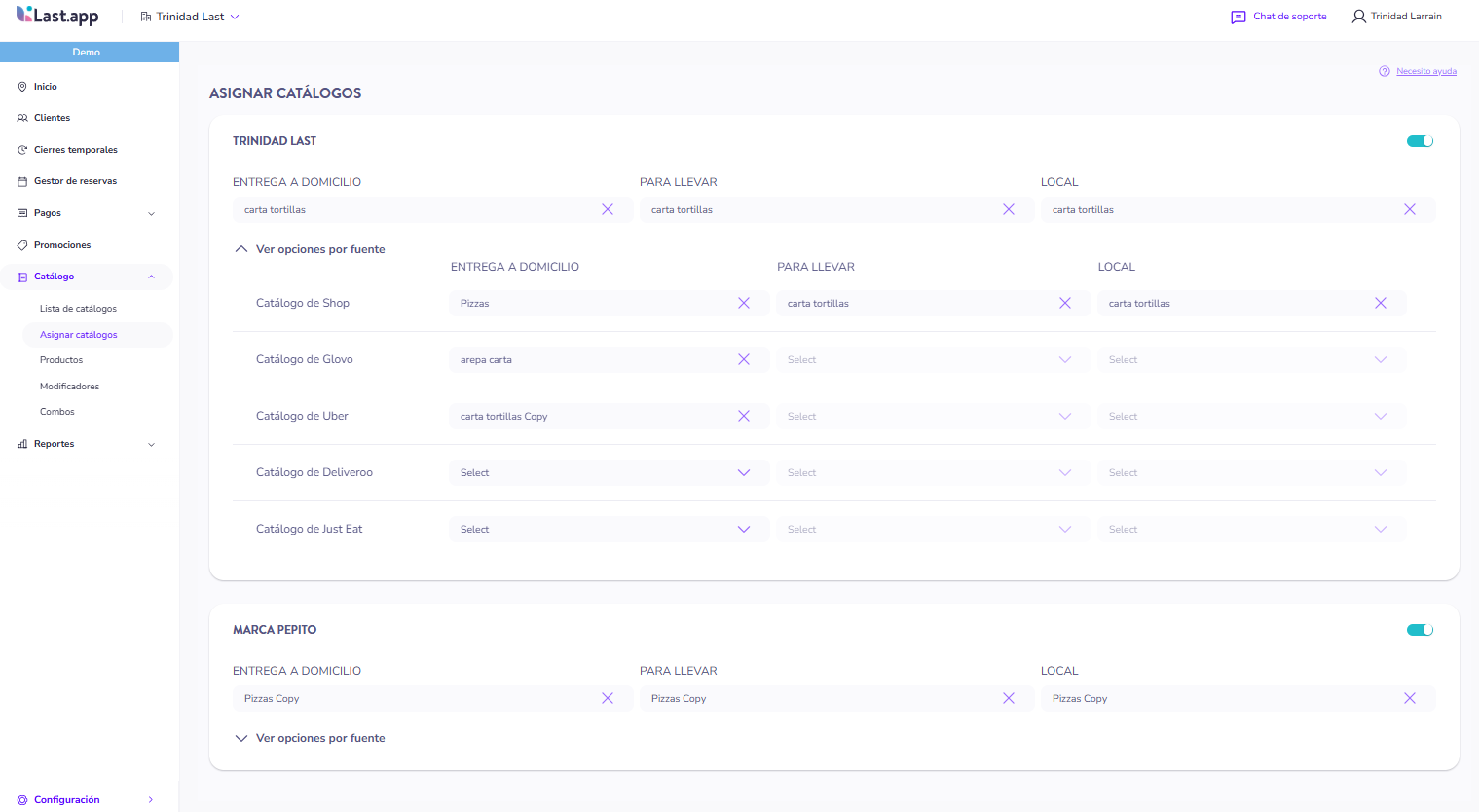Click Marca Pepito Local Pizzas Copy field
This screenshot has width=1479, height=812.
(1238, 698)
